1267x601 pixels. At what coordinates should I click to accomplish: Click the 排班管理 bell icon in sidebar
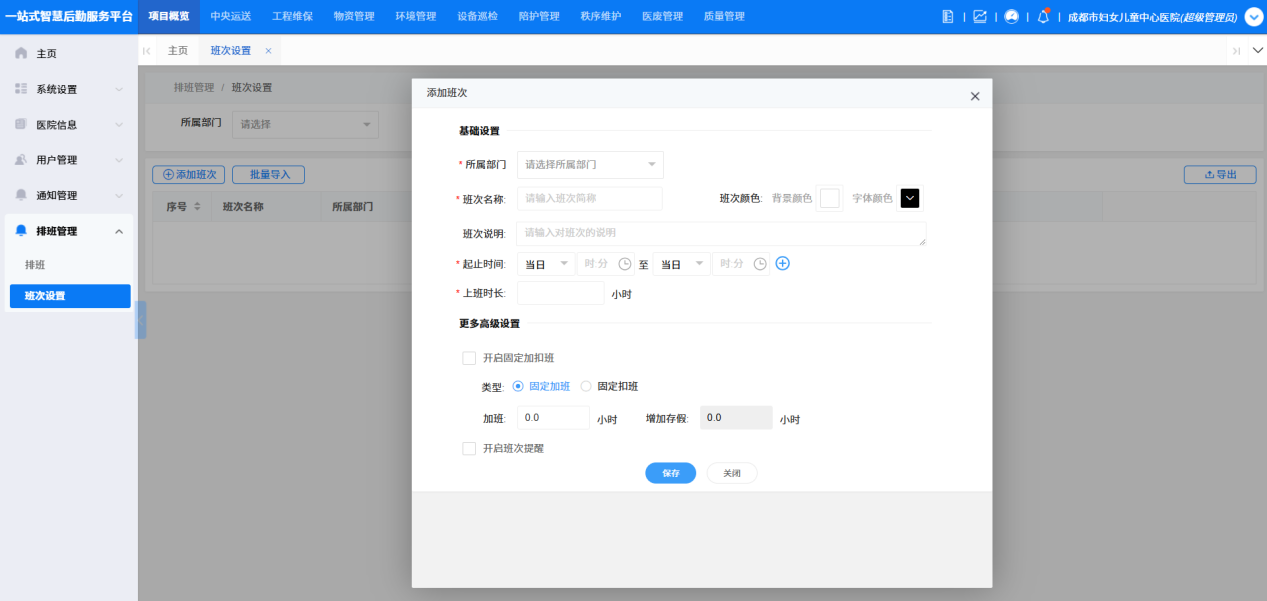pos(21,231)
